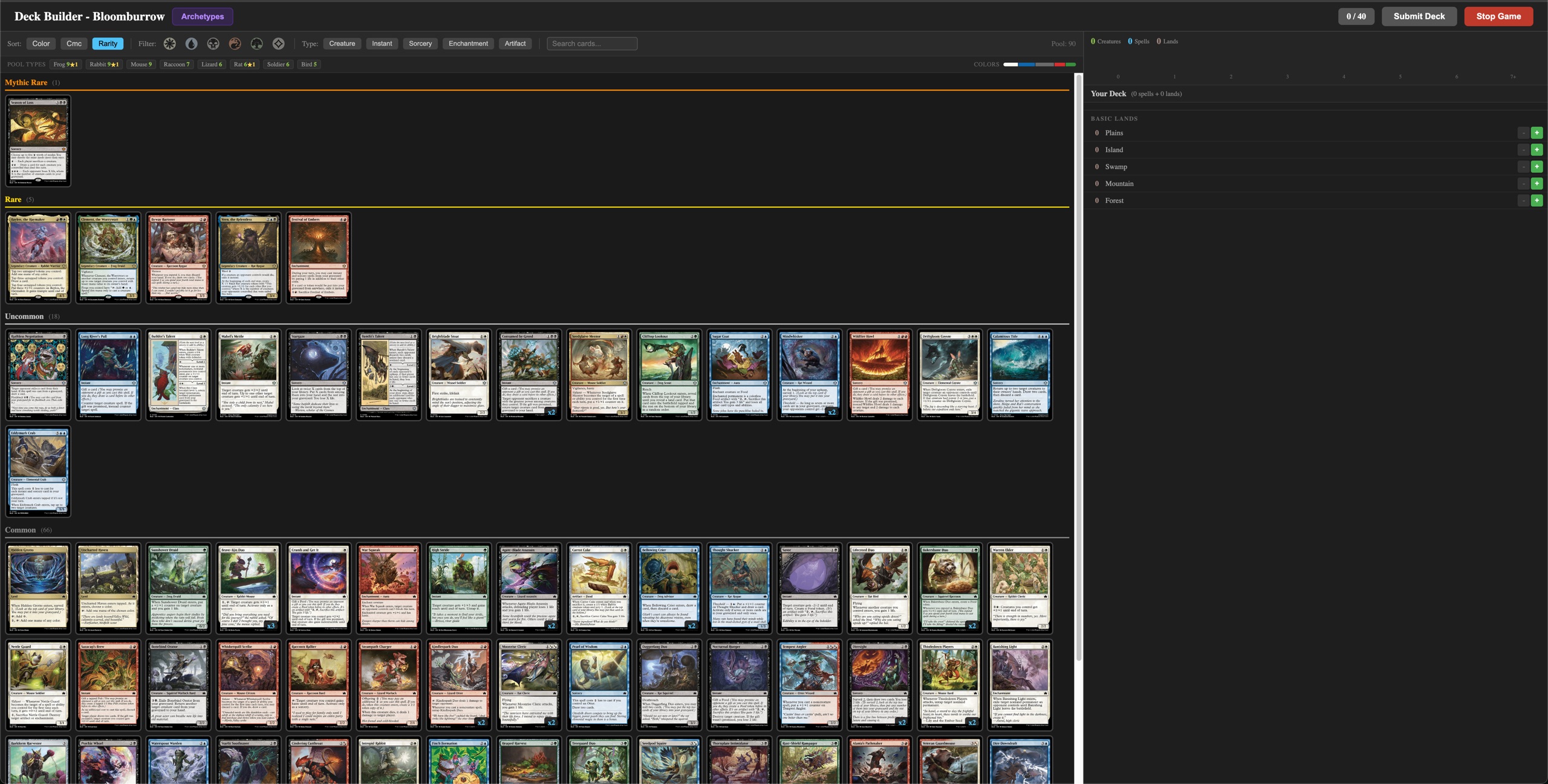Select the Byway Barterer card
Screen dimensions: 1548x784
pos(178,258)
